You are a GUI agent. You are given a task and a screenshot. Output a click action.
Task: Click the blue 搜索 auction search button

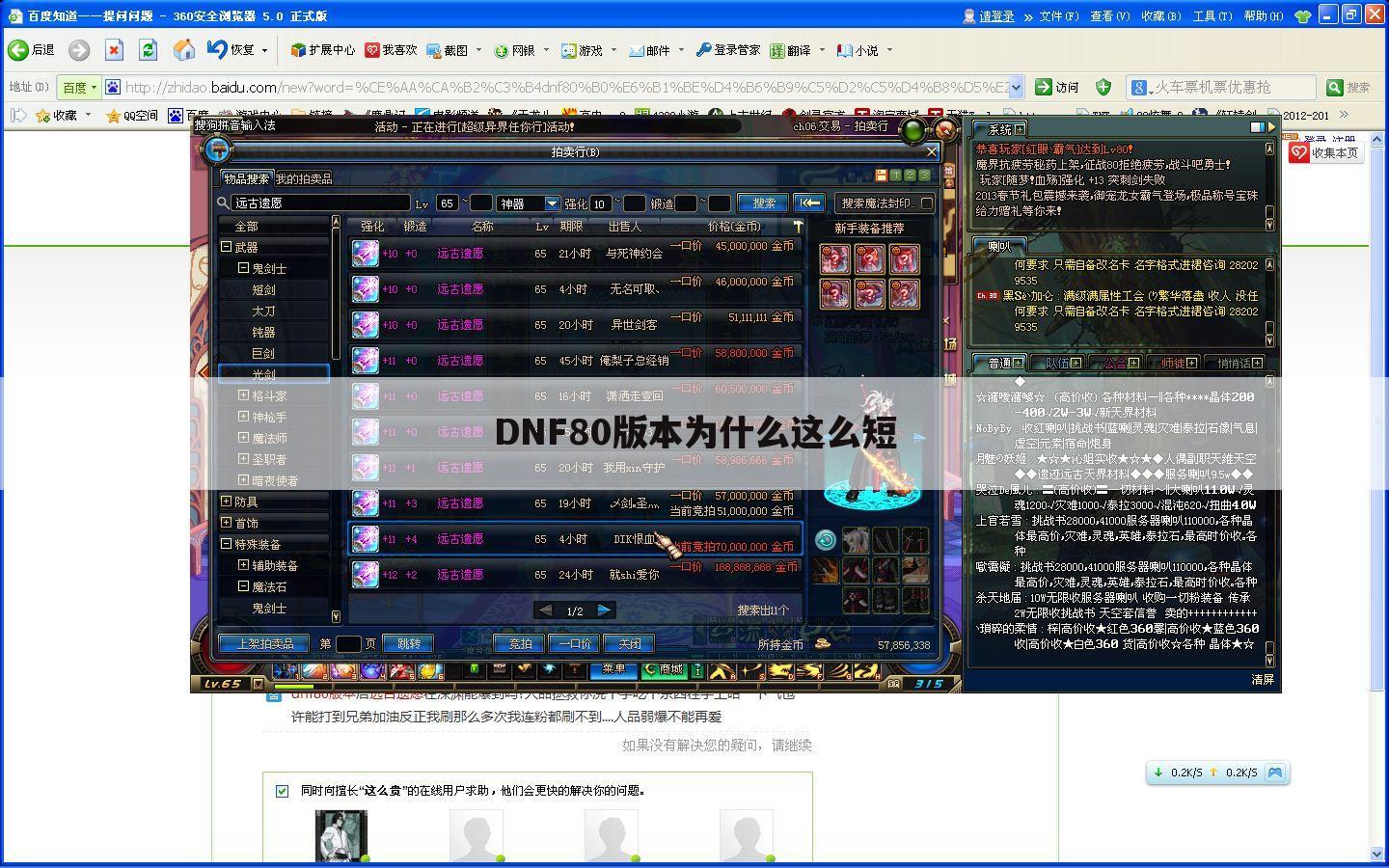pos(763,203)
